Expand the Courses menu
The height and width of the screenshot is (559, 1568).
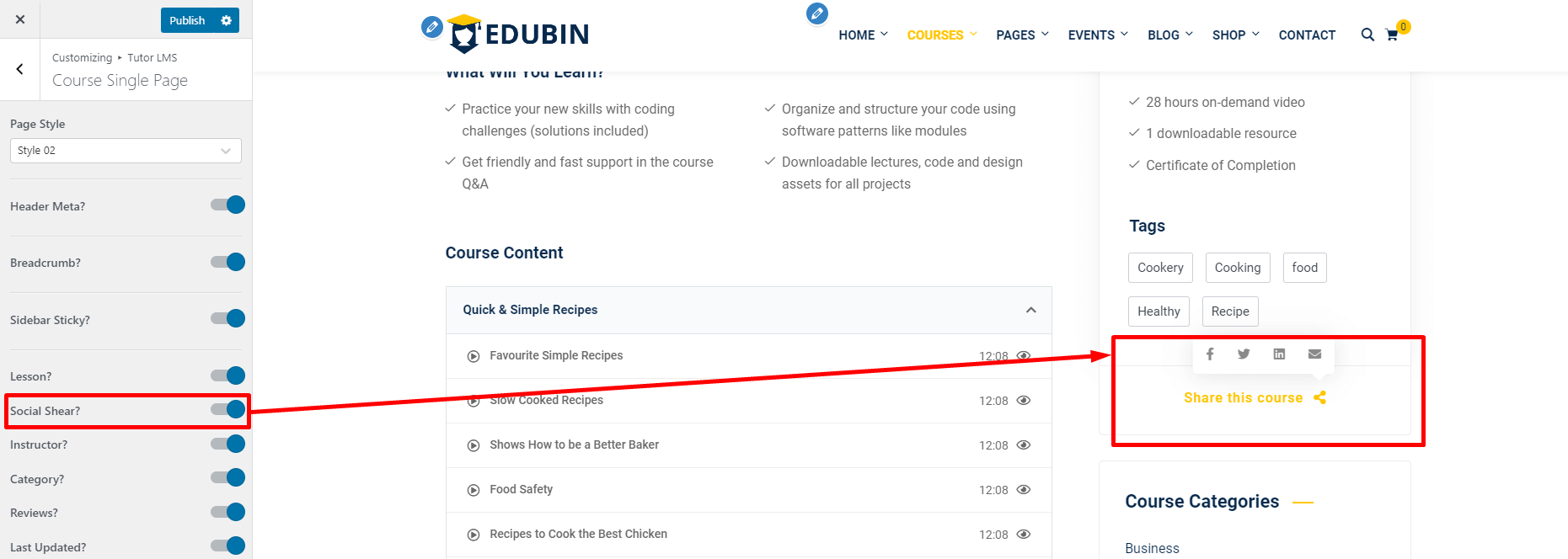click(x=941, y=35)
